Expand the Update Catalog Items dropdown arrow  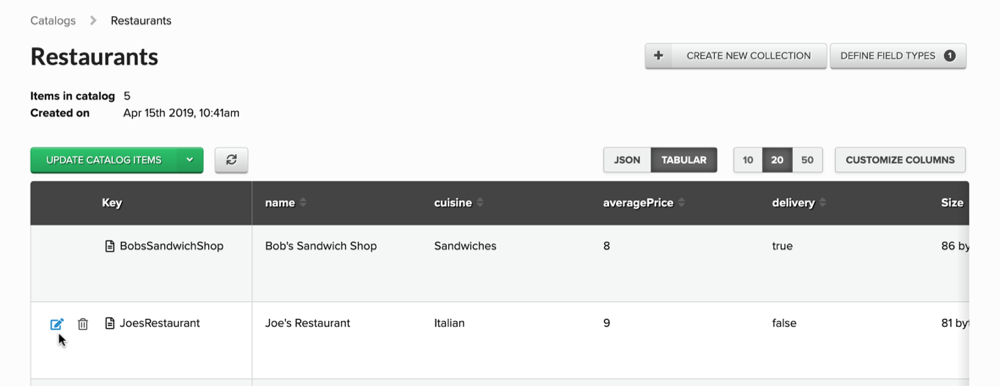[190, 160]
